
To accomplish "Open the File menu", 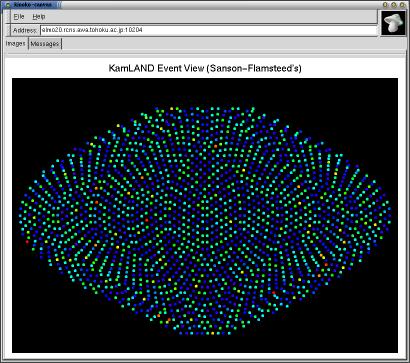I will point(19,17).
